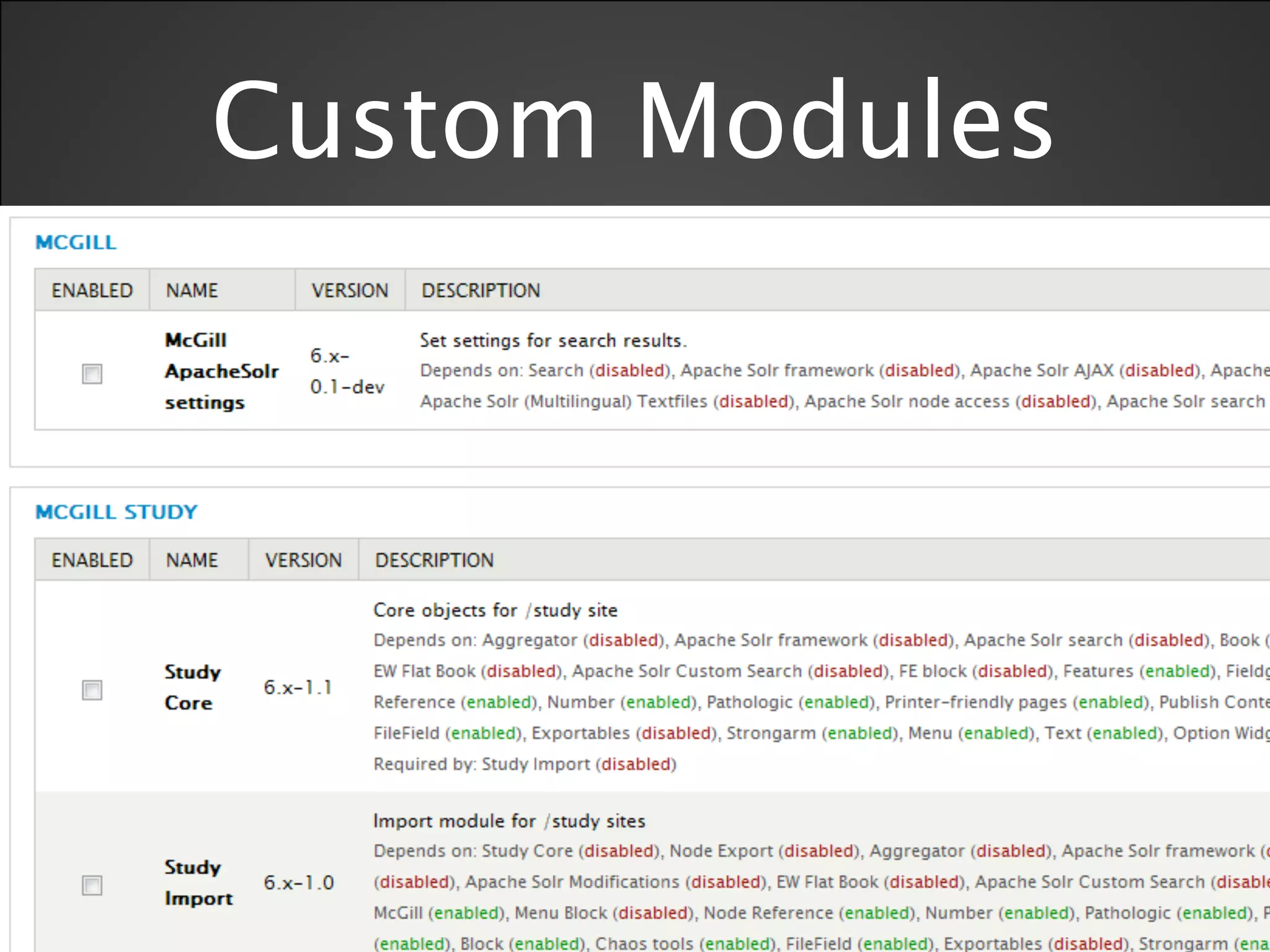Image resolution: width=1270 pixels, height=952 pixels.
Task: Click version 6.x-1.1 text
Action: (x=298, y=687)
